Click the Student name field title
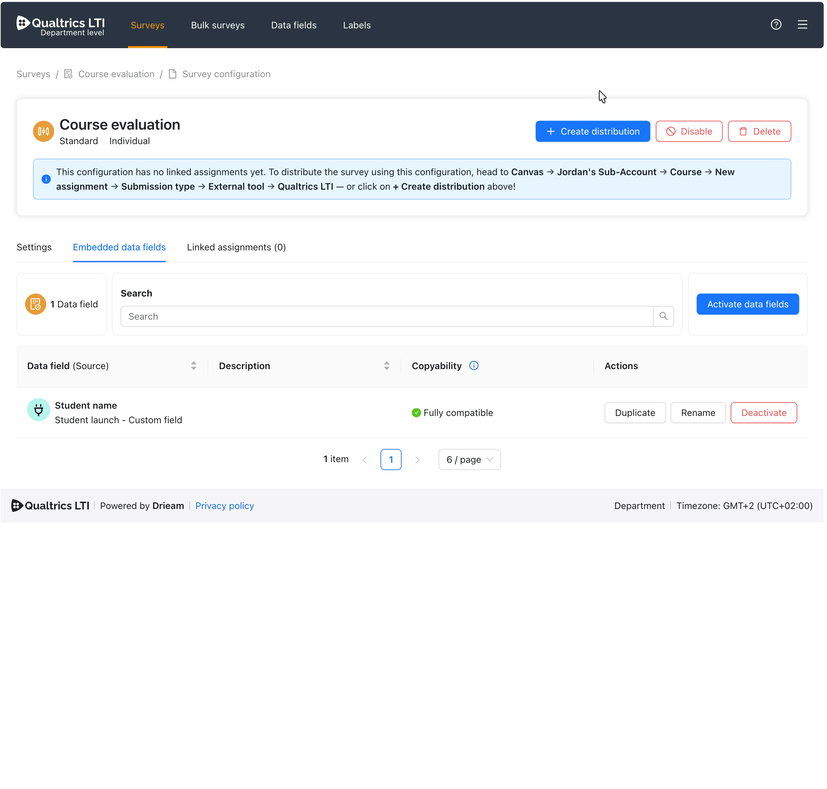This screenshot has height=789, width=827. 86,406
